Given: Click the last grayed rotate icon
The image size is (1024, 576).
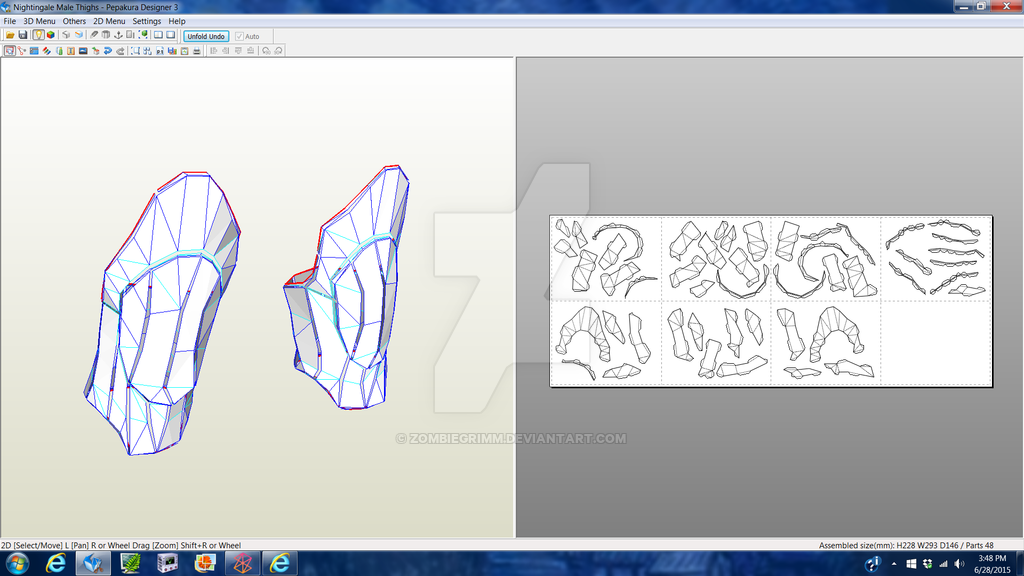Looking at the screenshot, I should [278, 51].
